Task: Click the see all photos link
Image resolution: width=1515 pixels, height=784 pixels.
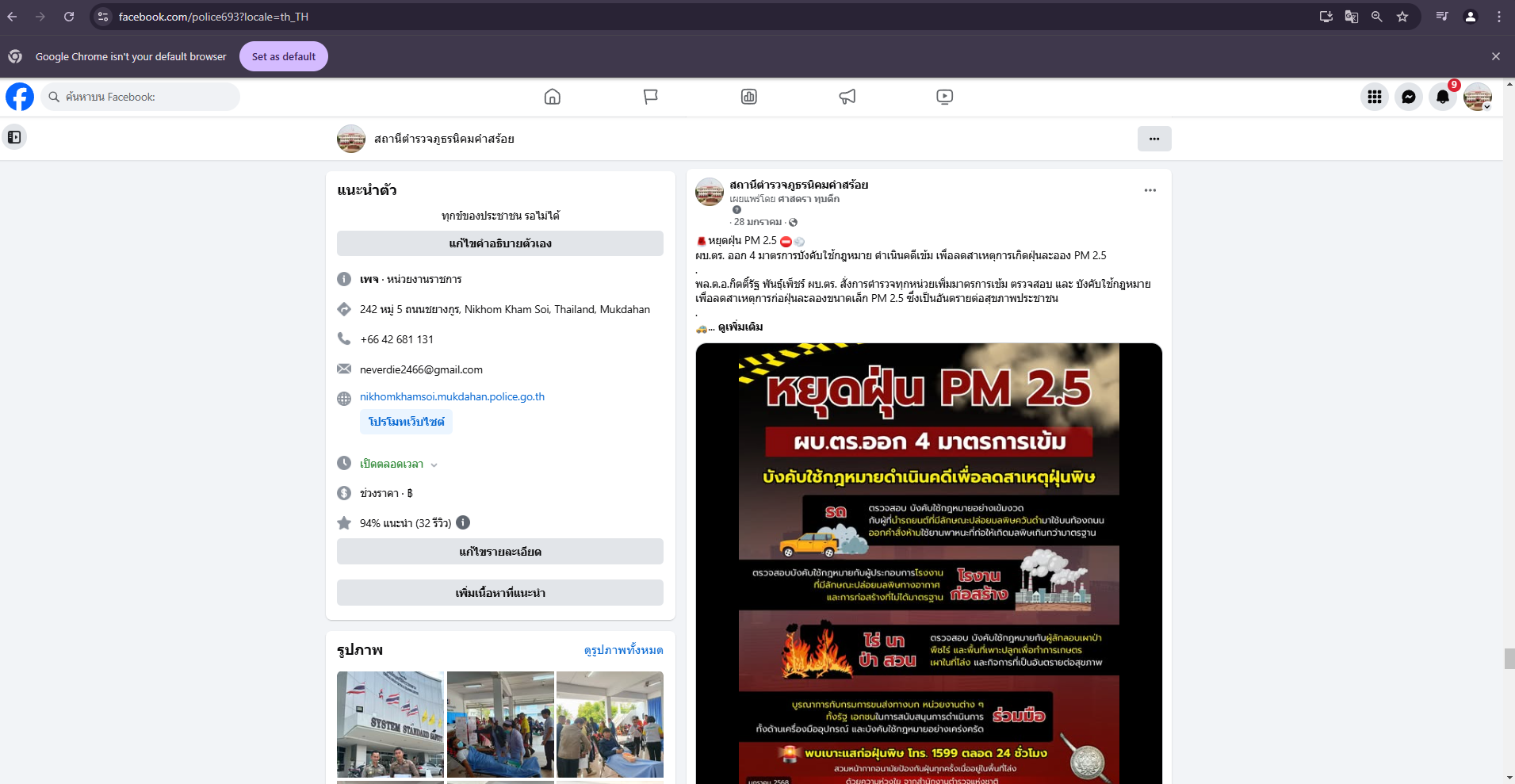Action: point(623,650)
